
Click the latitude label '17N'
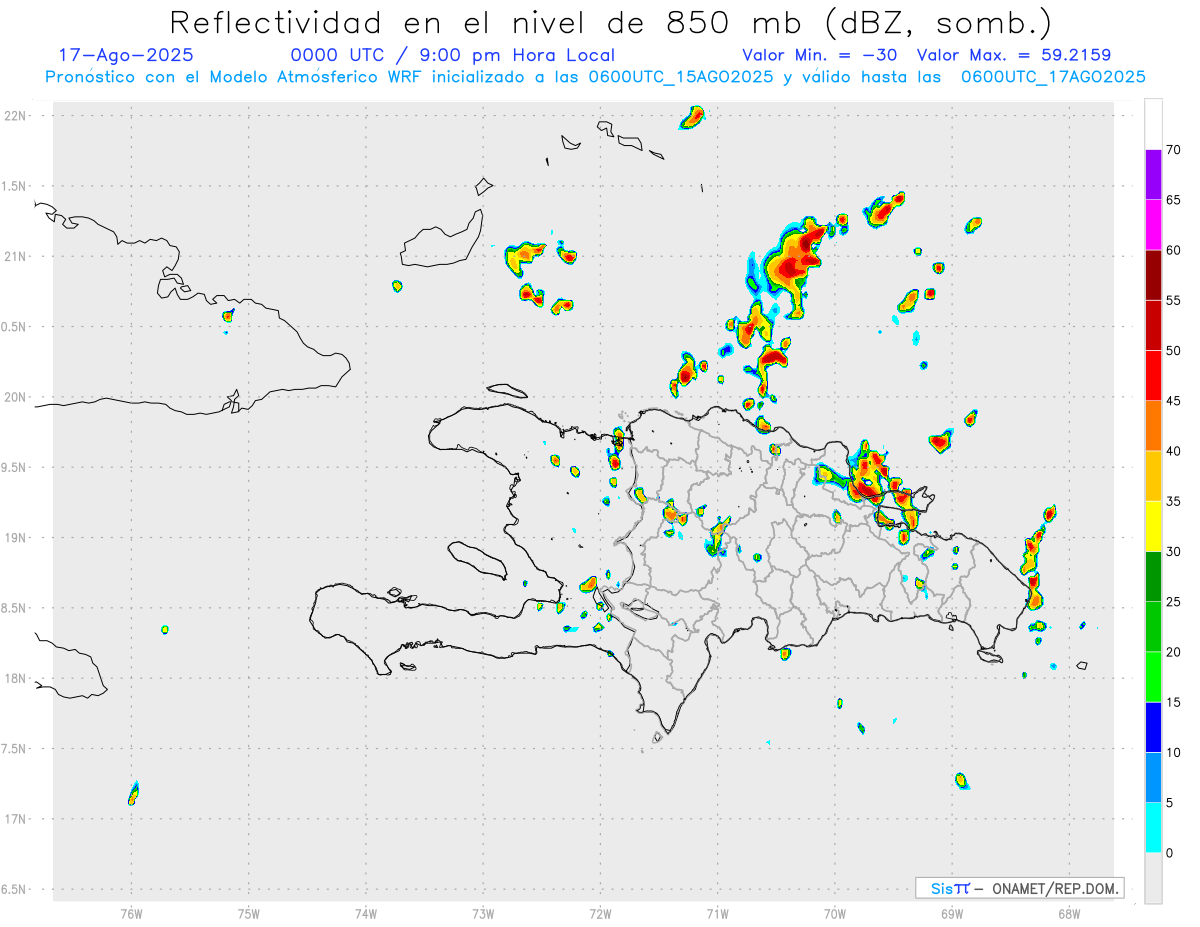[15, 819]
